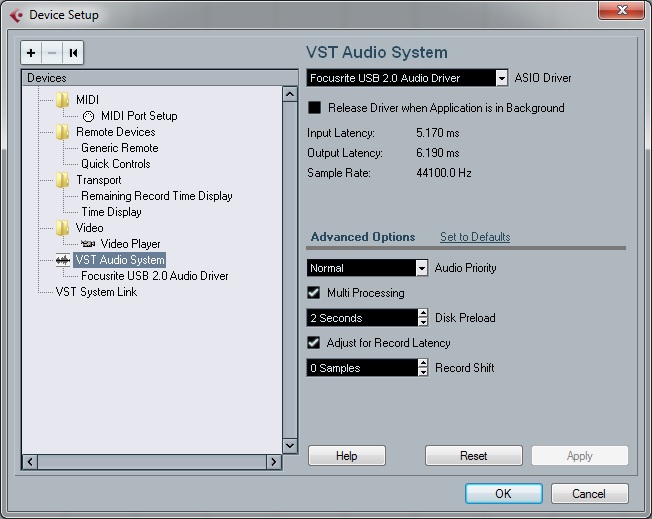Decrease the Record Shift samples
The image size is (652, 519).
click(x=423, y=372)
